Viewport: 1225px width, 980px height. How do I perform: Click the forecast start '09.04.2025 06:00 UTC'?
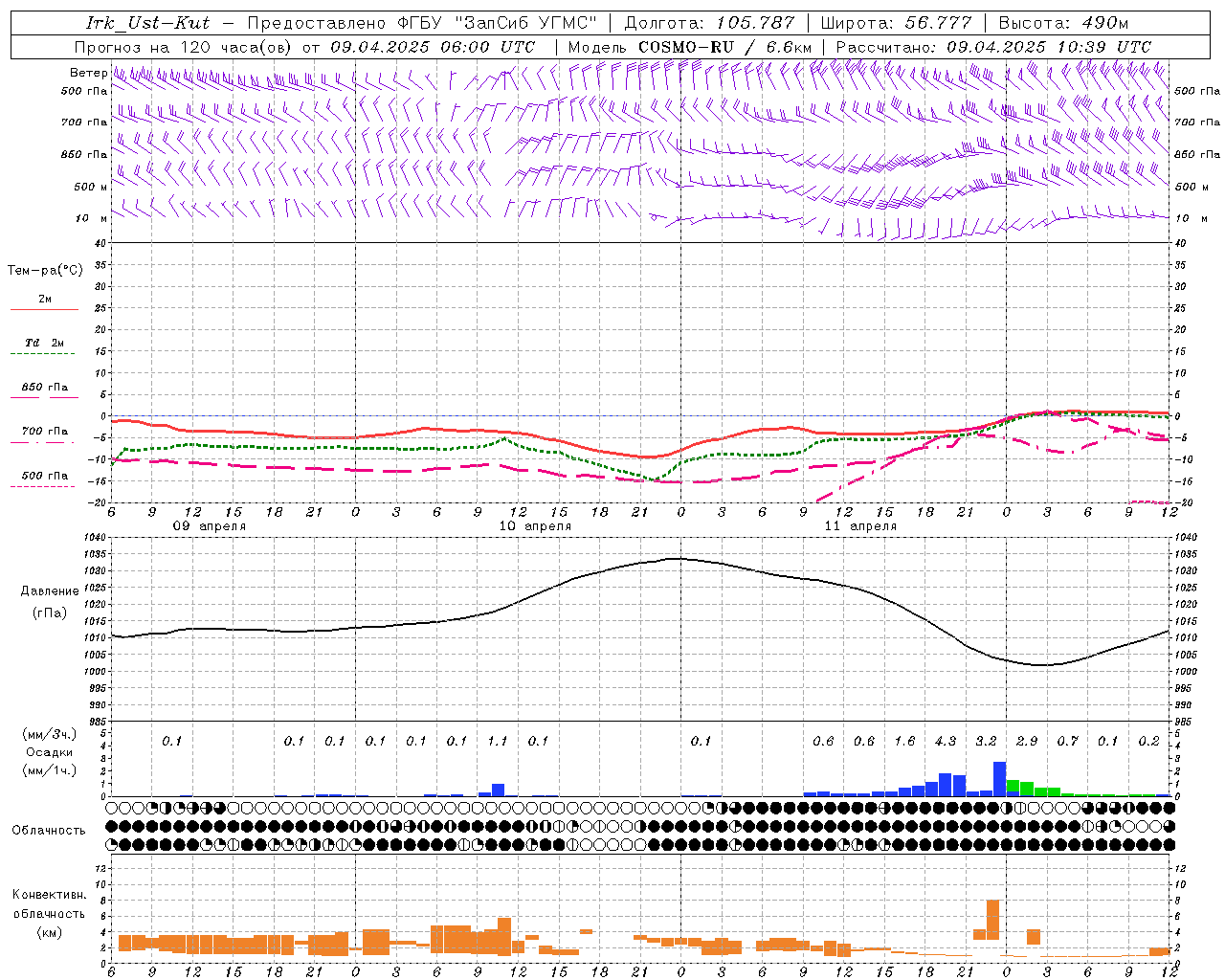point(433,47)
